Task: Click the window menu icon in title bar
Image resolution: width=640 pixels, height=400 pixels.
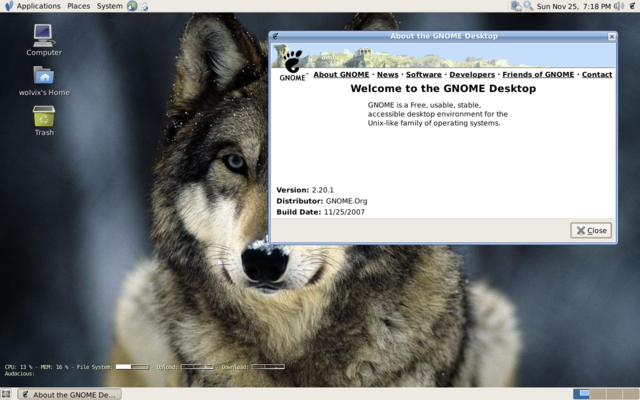Action: [x=276, y=36]
